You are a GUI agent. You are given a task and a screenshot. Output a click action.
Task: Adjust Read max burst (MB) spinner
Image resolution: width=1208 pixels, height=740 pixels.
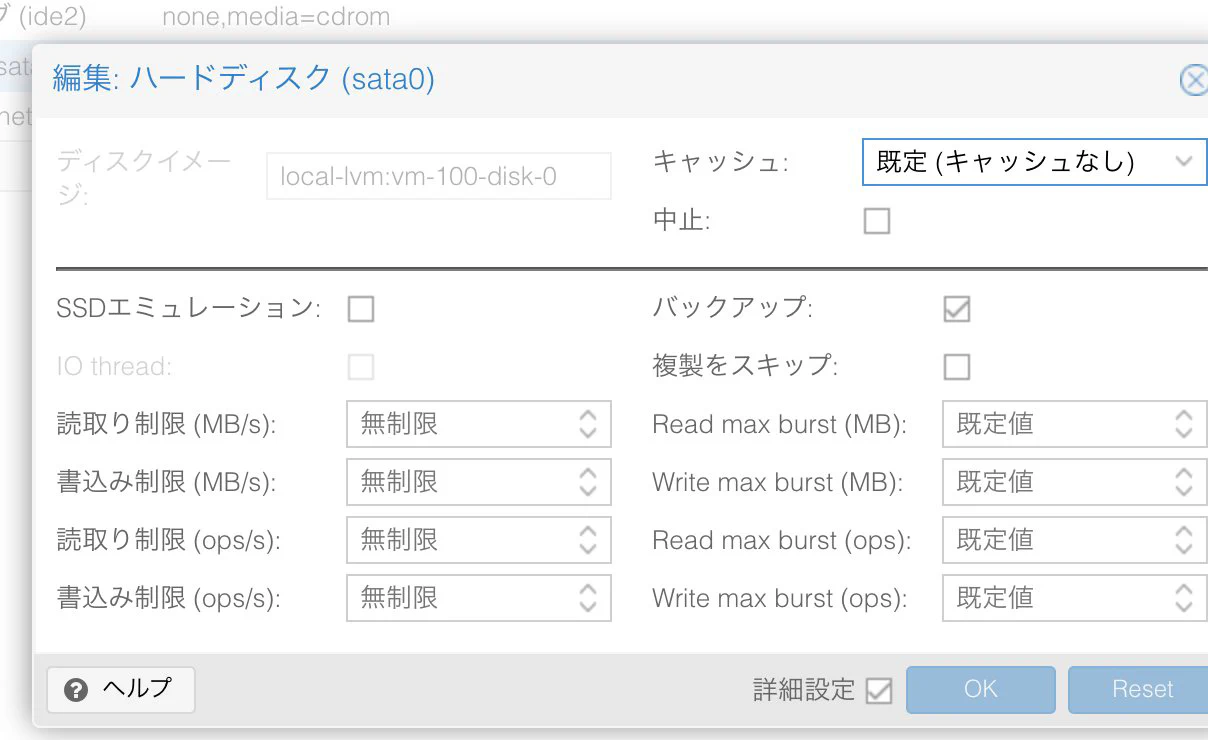pos(1184,425)
